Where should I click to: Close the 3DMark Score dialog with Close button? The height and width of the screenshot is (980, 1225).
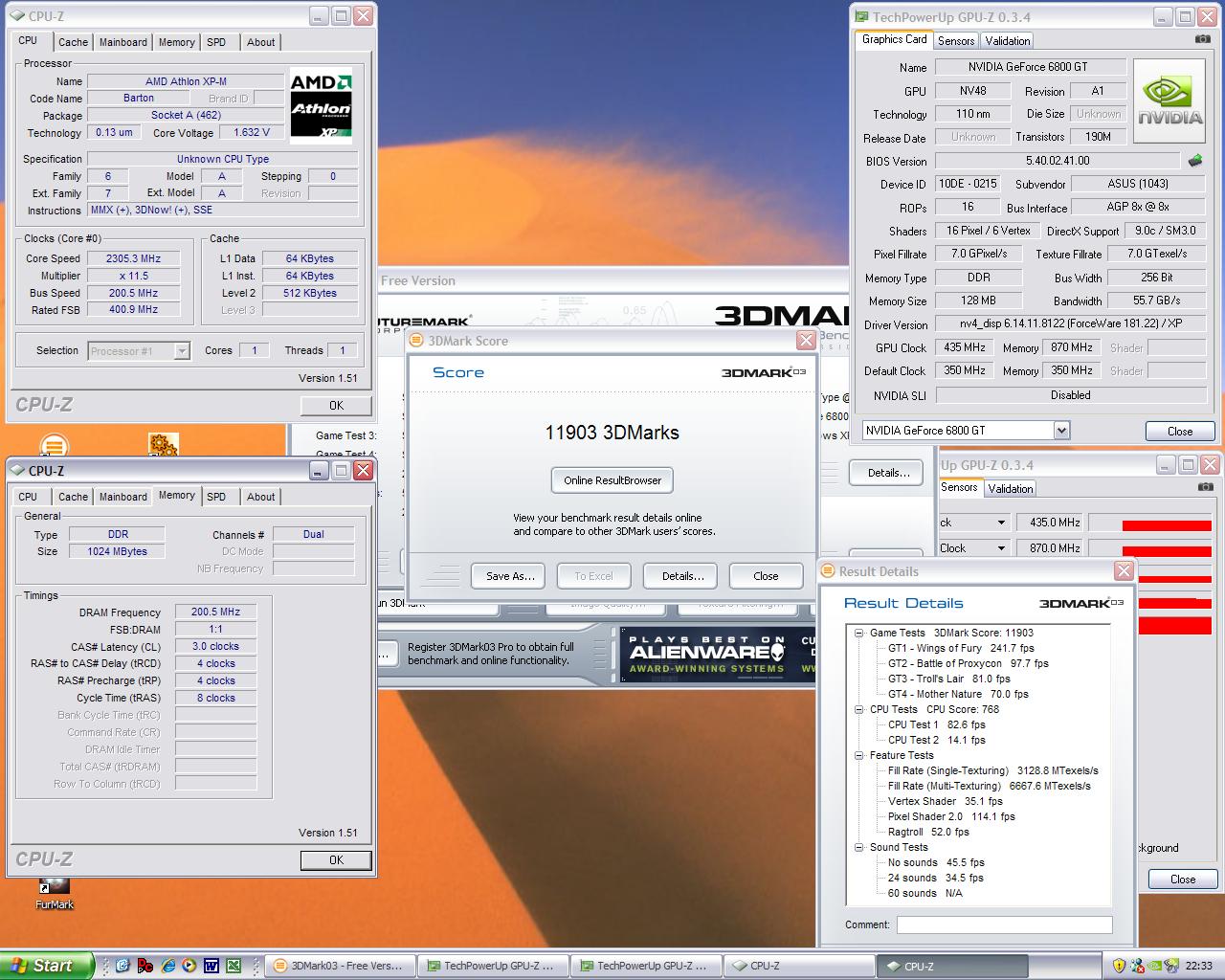(x=766, y=576)
